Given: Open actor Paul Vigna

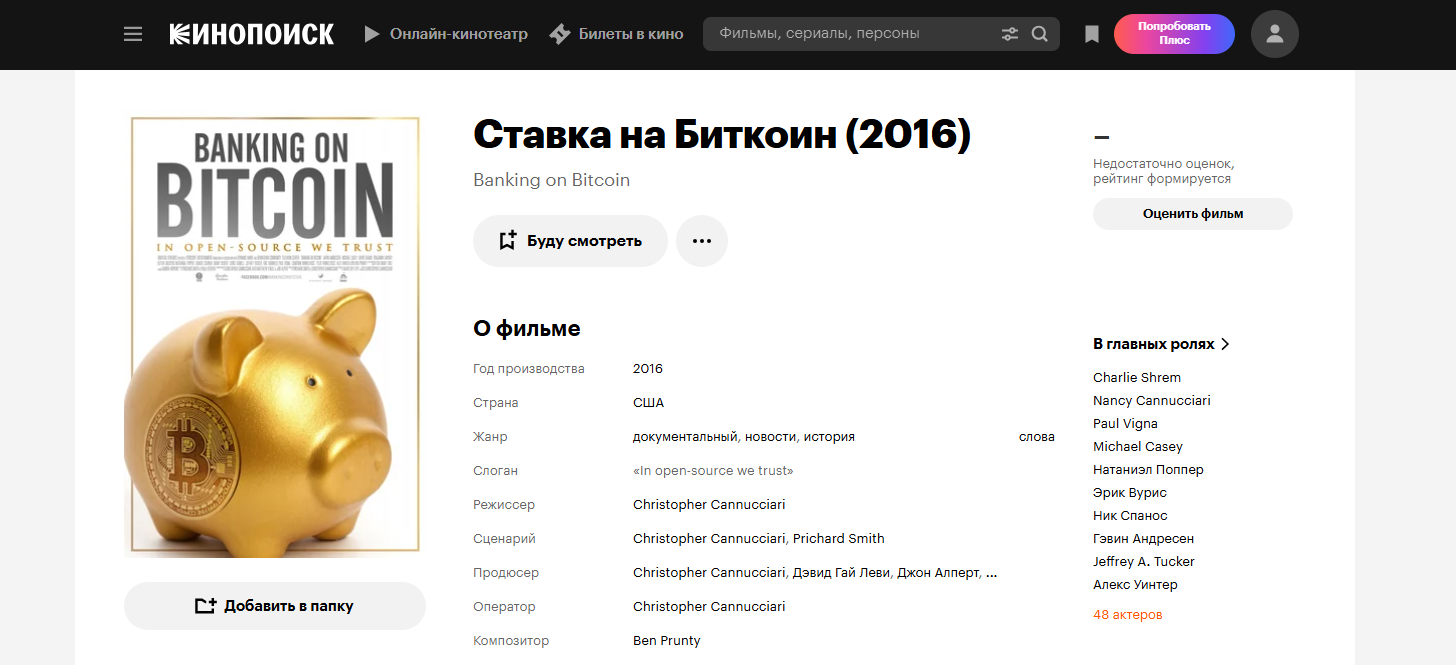Looking at the screenshot, I should click(x=1125, y=424).
